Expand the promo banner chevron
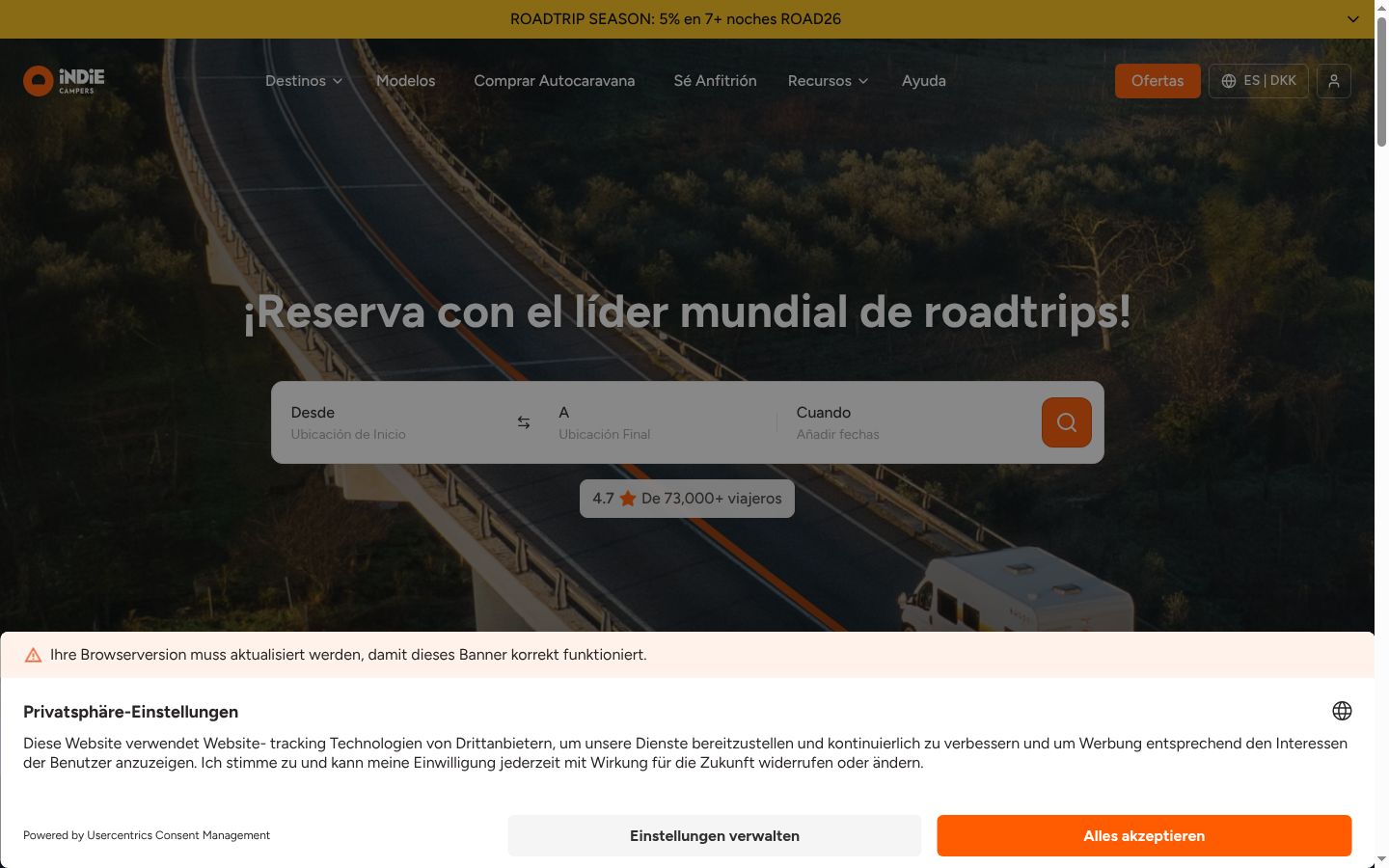The image size is (1389, 868). click(x=1353, y=19)
